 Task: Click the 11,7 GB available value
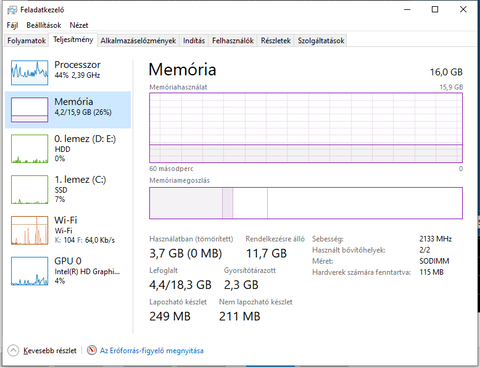tap(266, 254)
